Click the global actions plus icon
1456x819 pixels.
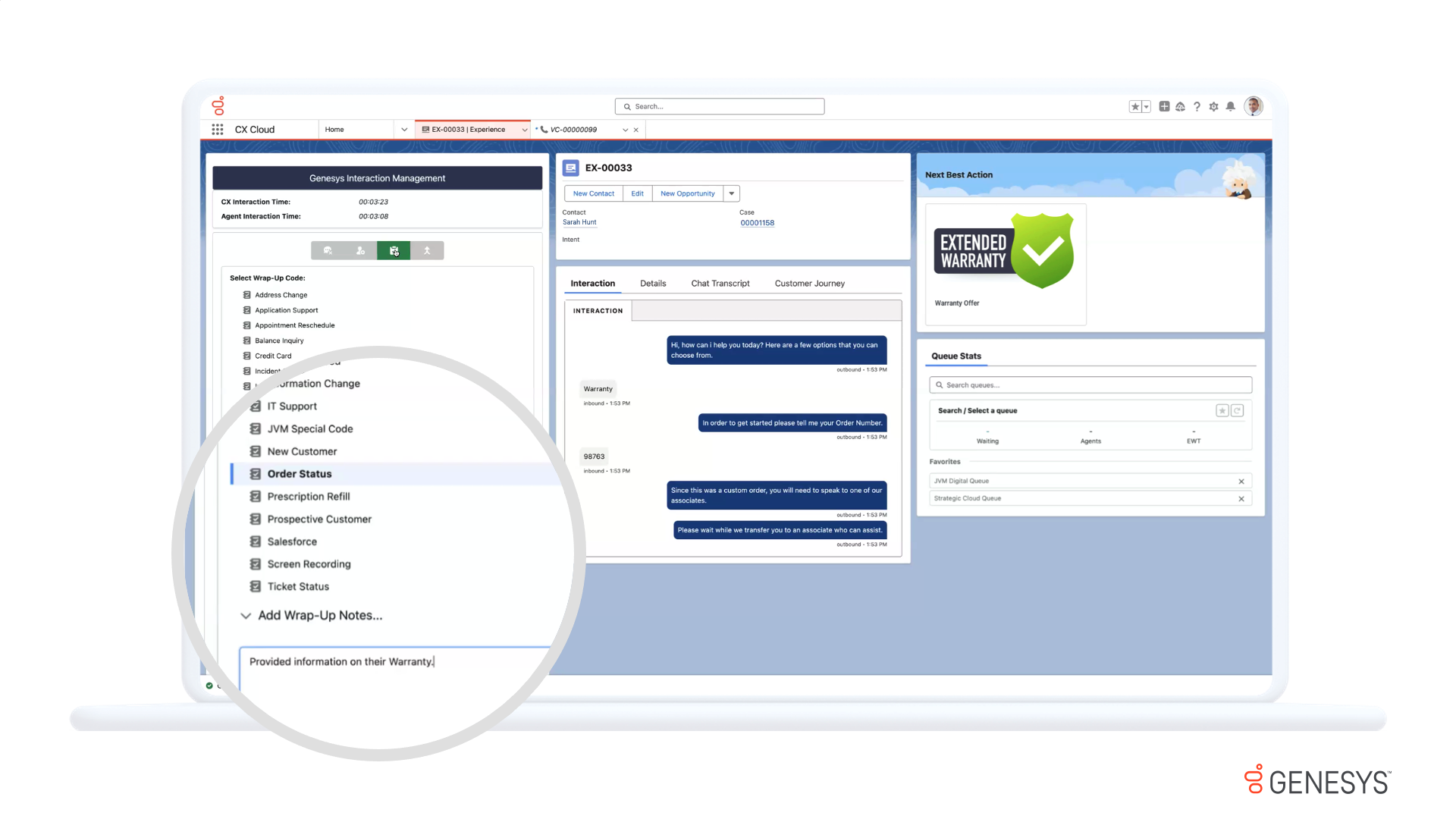click(1164, 107)
